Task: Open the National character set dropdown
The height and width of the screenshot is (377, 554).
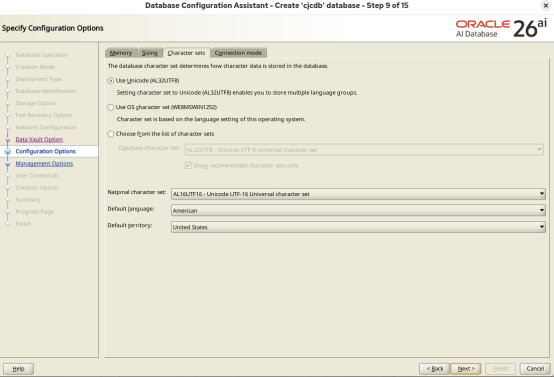Action: (358, 194)
